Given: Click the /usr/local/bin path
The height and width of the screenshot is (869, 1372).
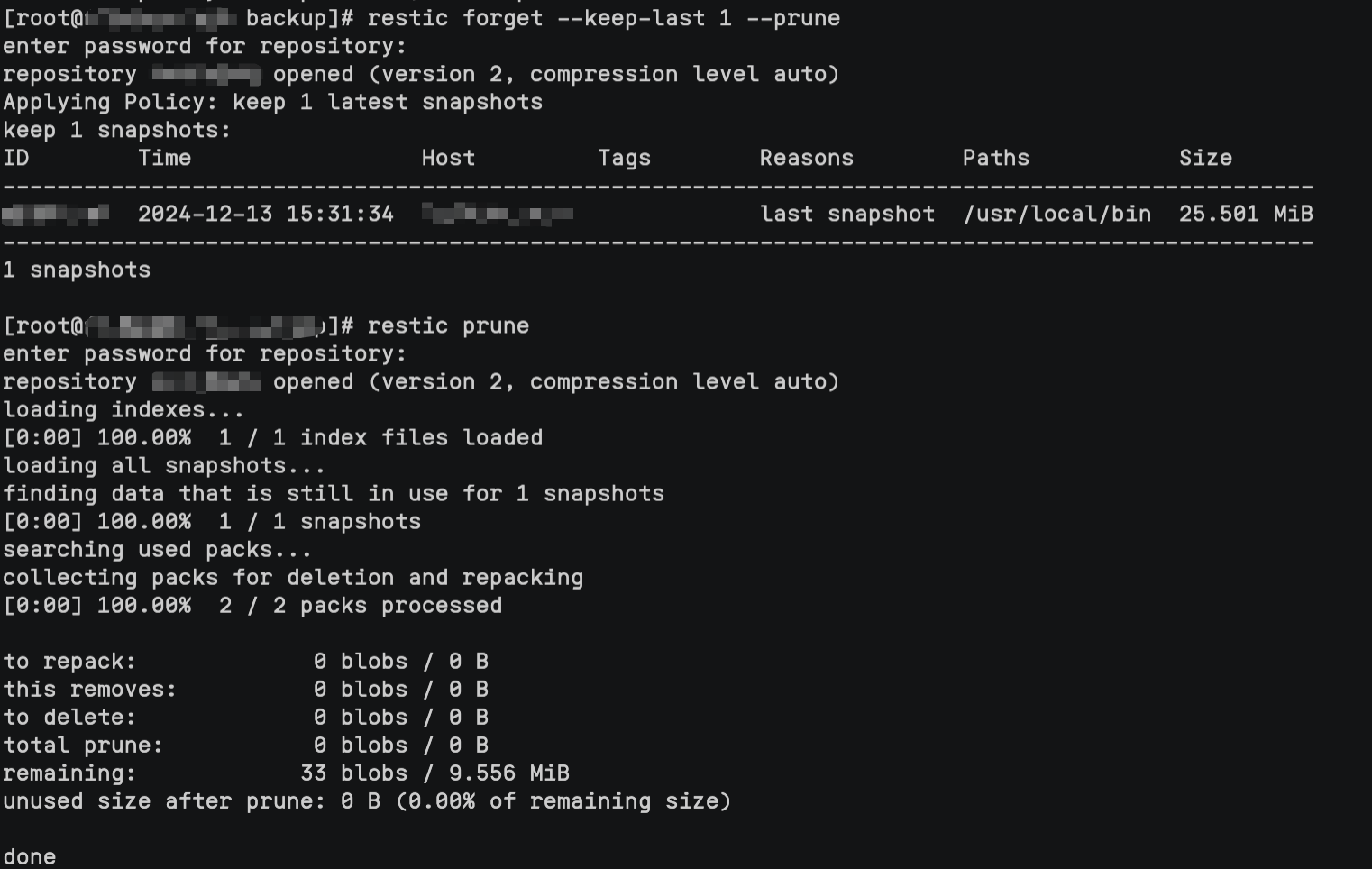Looking at the screenshot, I should point(1056,214).
